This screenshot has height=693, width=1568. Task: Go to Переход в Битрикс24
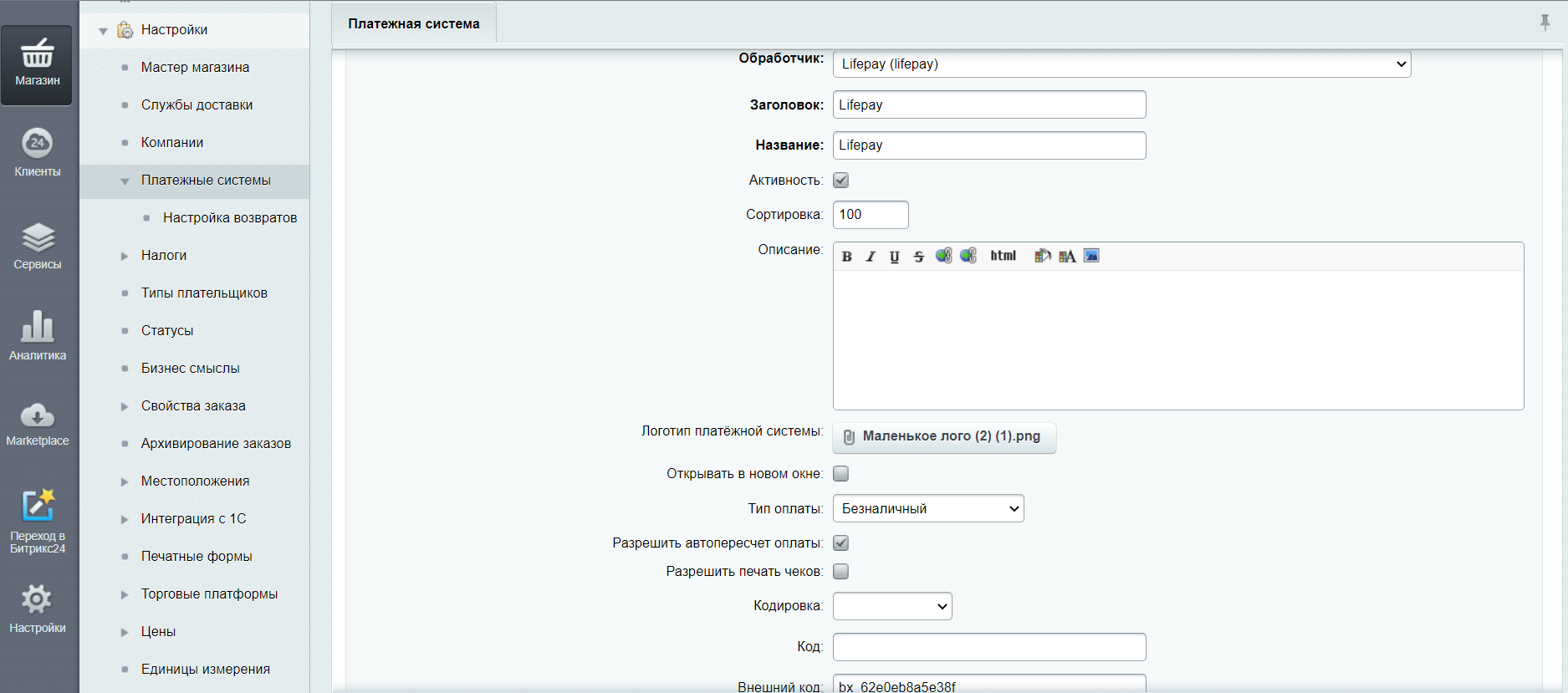37,522
